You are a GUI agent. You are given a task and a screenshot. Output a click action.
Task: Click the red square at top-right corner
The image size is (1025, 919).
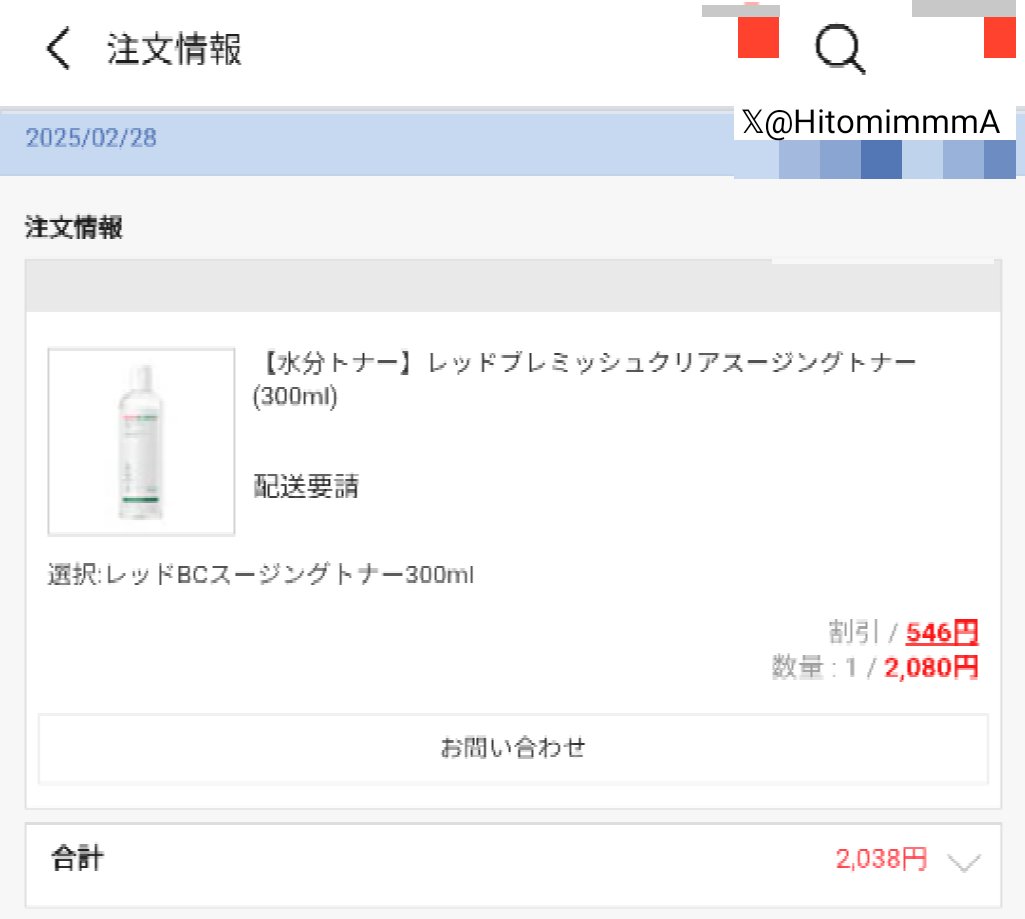click(1000, 37)
